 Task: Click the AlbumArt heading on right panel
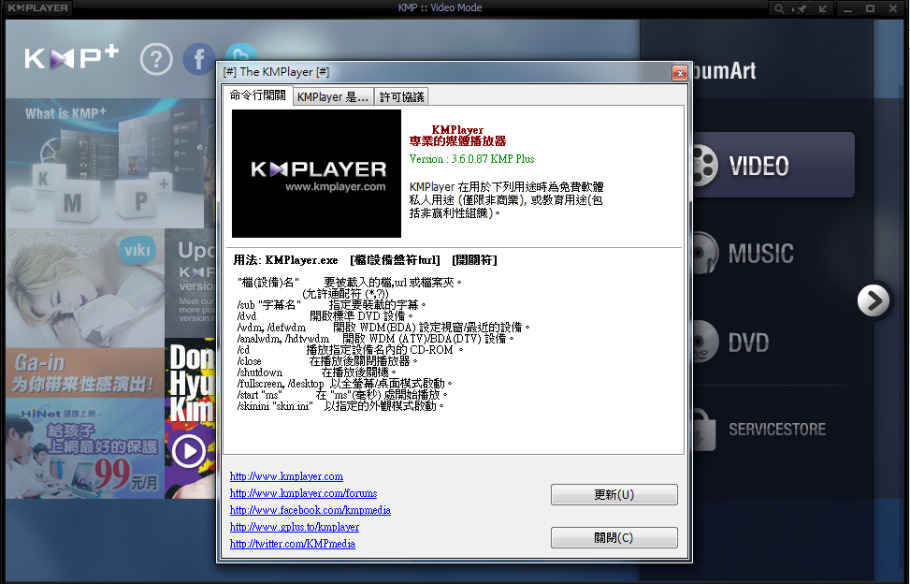coord(723,71)
